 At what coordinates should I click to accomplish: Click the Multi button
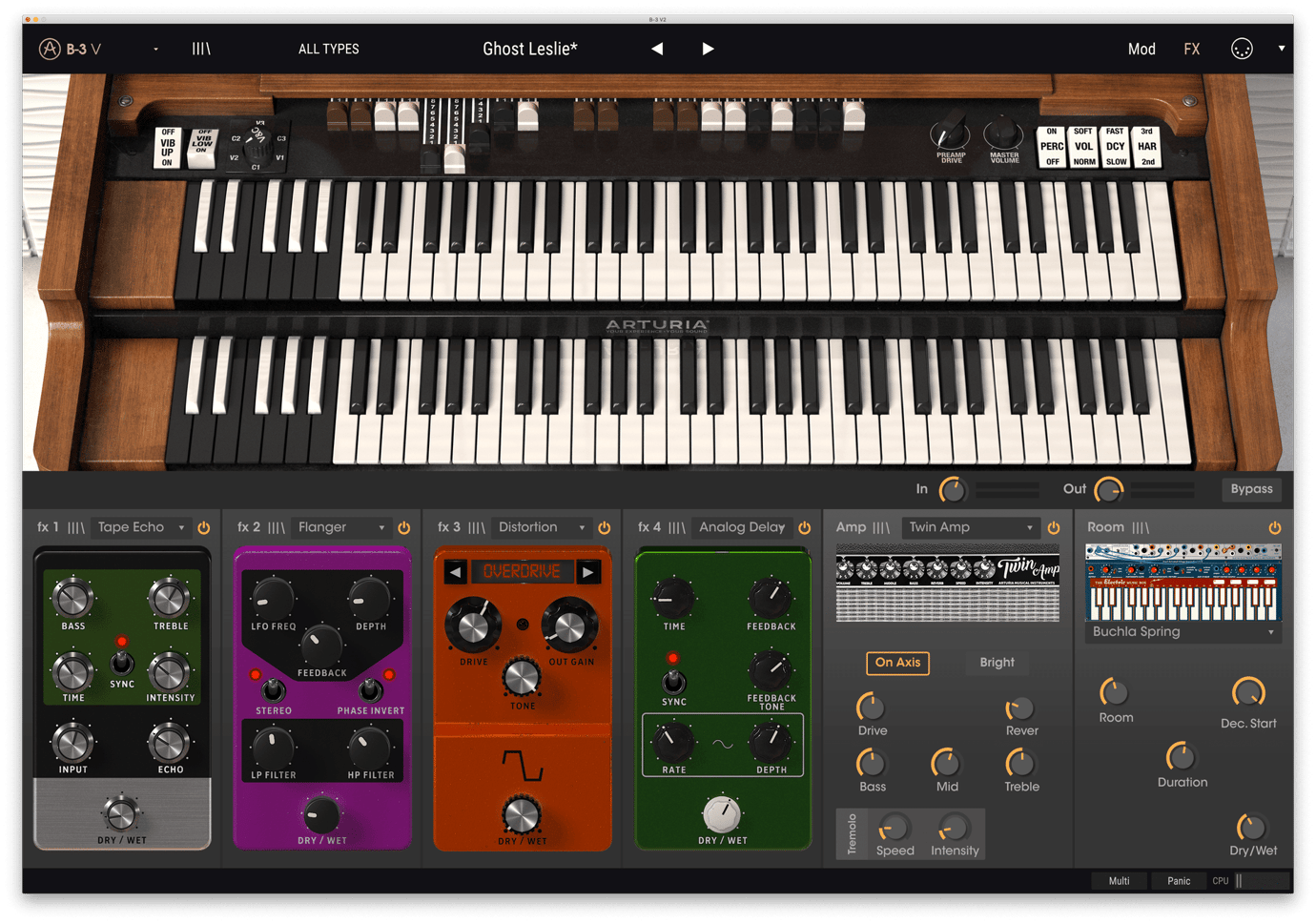pos(1119,881)
